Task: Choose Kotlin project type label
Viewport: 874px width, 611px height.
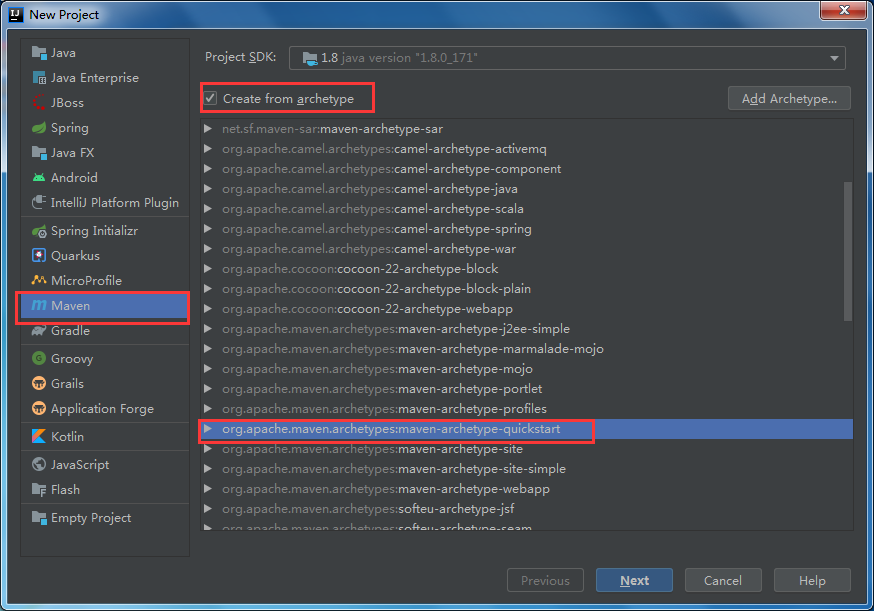Action: point(67,437)
